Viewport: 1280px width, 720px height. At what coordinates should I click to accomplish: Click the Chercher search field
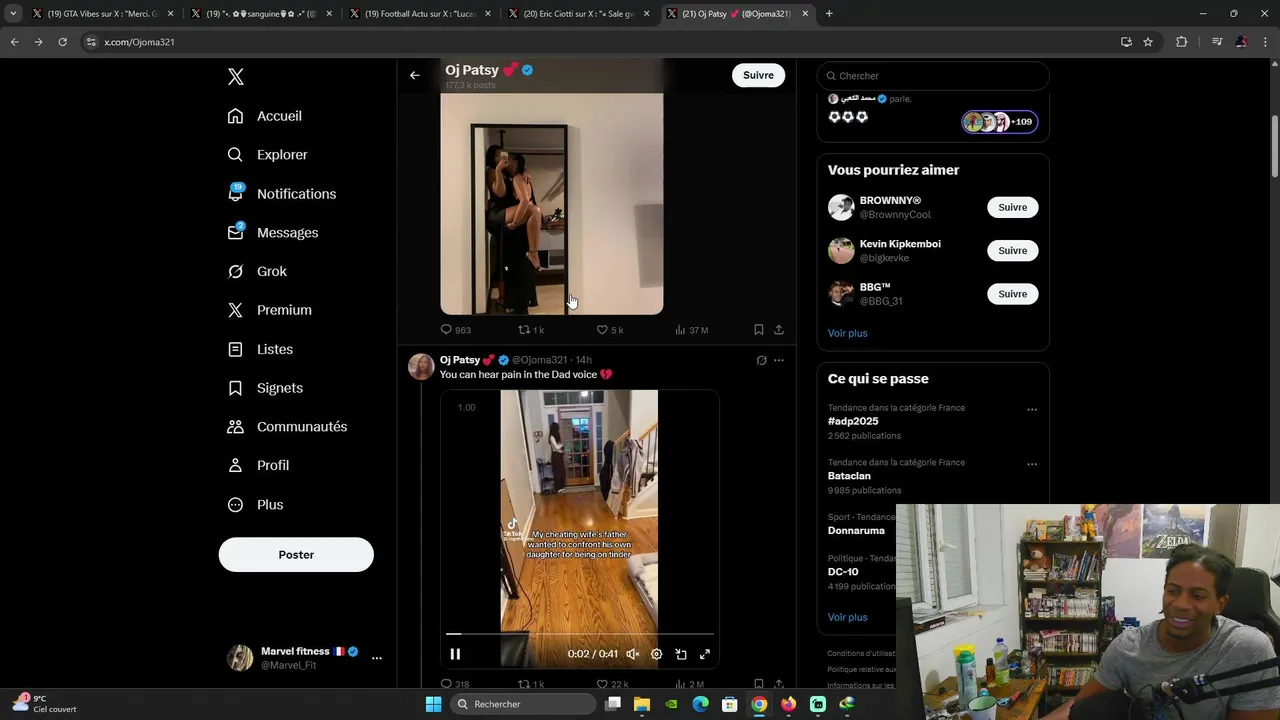tap(933, 76)
